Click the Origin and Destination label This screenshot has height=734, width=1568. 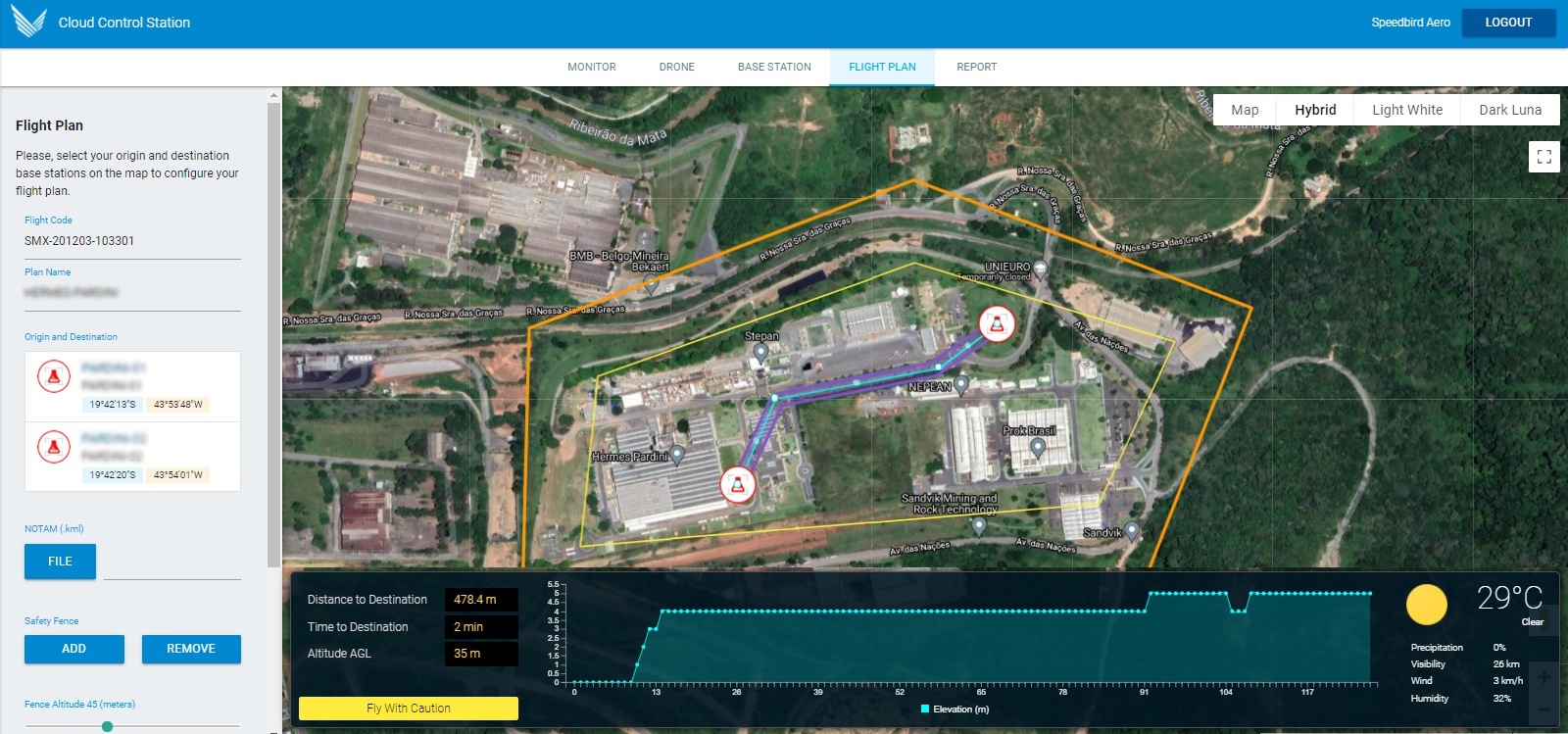point(71,337)
